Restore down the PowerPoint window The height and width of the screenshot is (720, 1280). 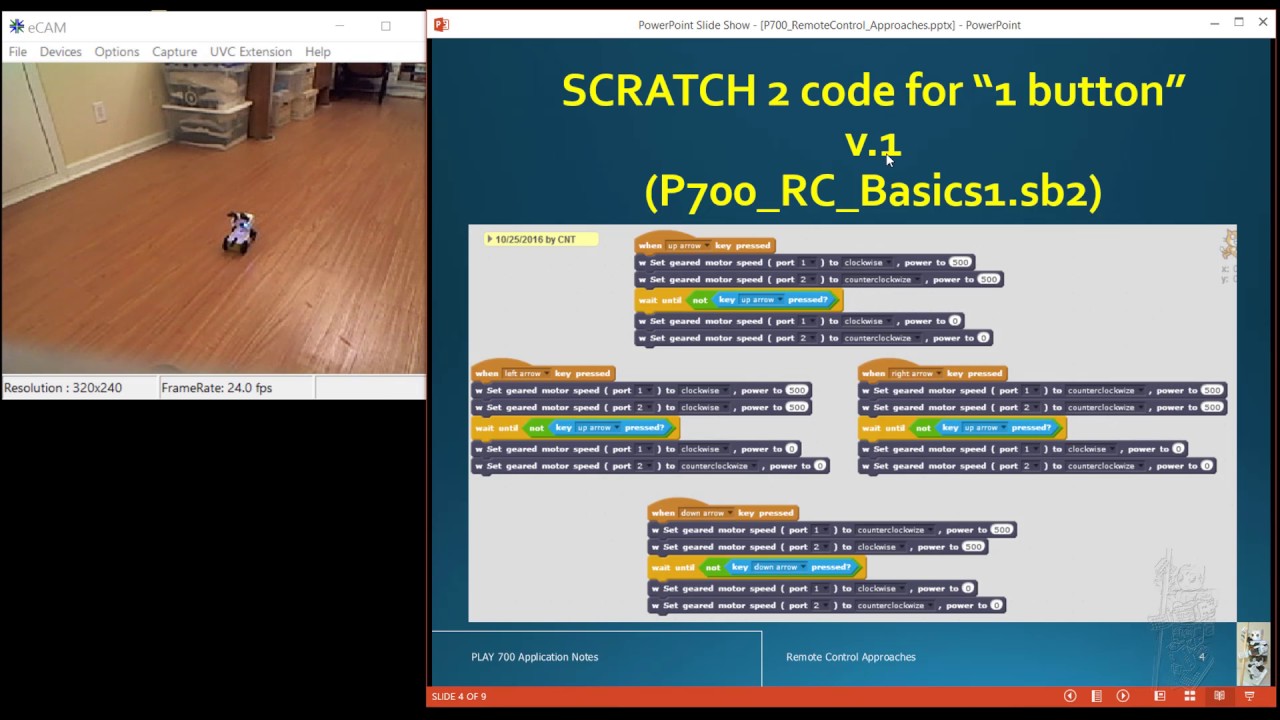tap(1239, 23)
